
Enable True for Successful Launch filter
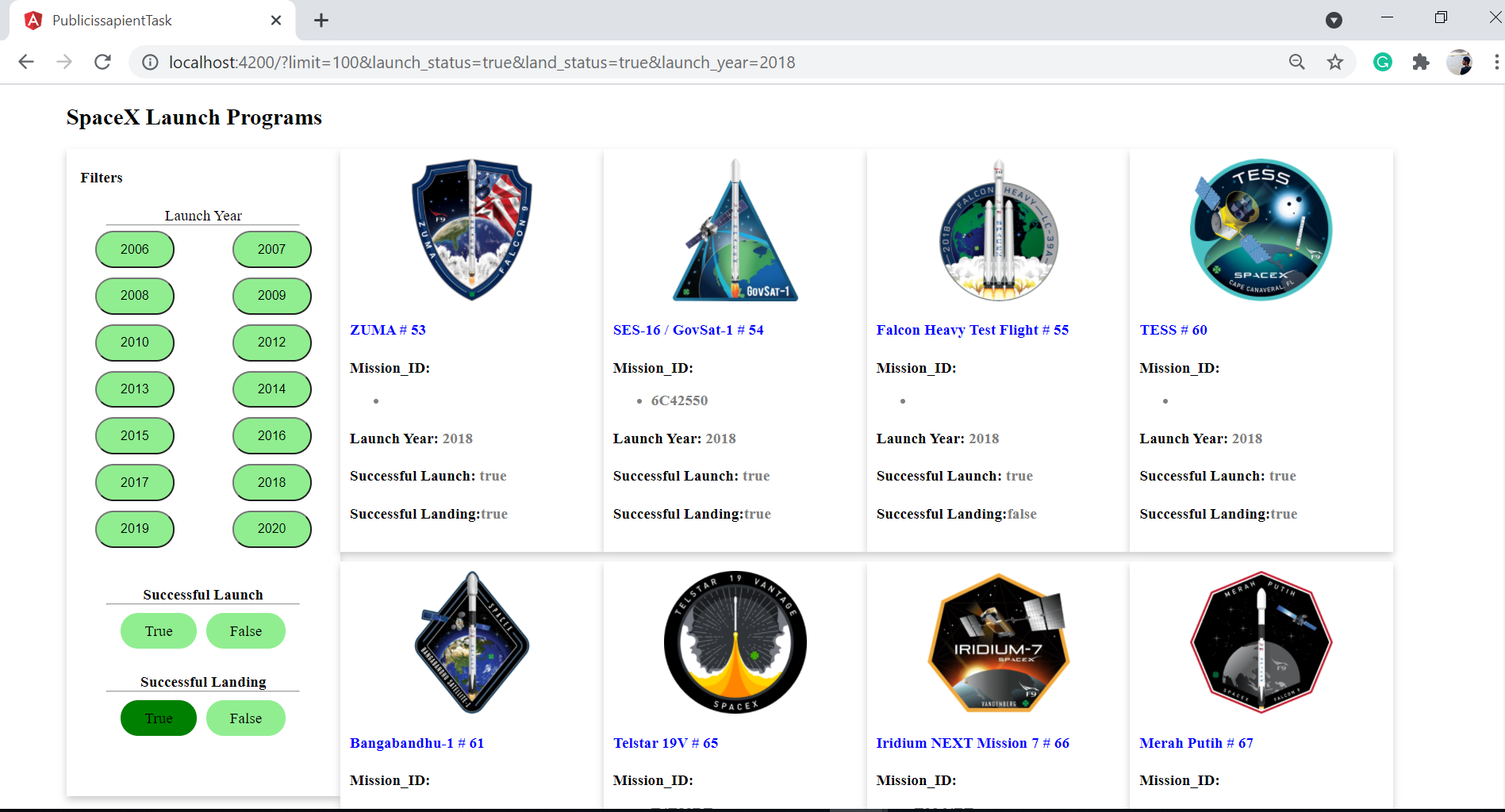(x=158, y=631)
